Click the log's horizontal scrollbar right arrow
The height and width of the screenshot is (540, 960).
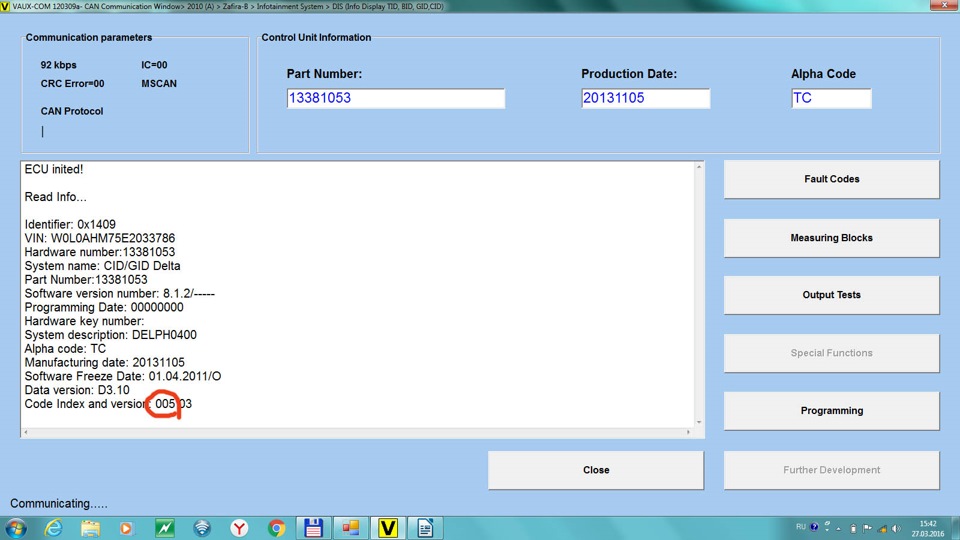click(x=688, y=432)
